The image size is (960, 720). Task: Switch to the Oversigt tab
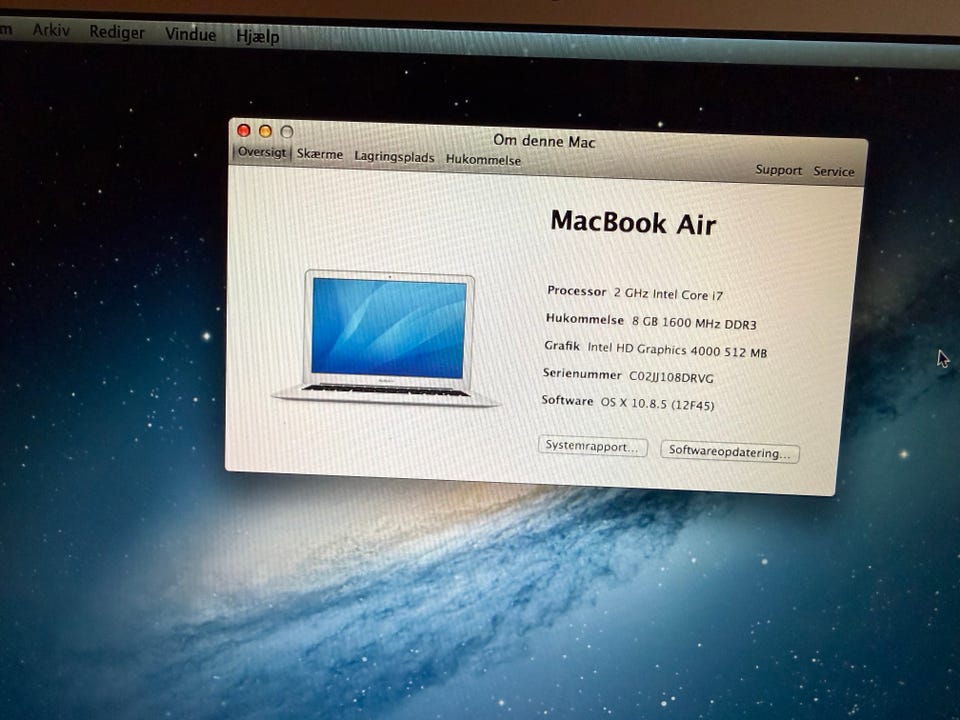click(262, 152)
